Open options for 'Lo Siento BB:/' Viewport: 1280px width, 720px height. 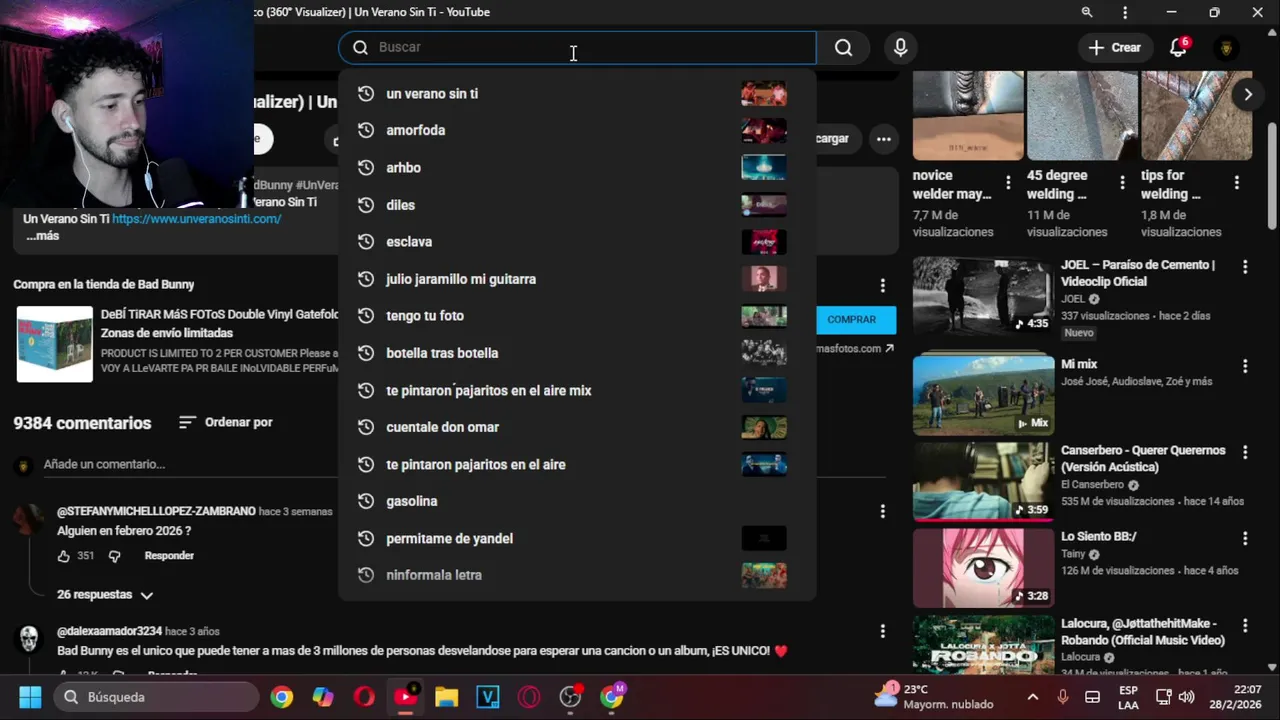(1245, 539)
